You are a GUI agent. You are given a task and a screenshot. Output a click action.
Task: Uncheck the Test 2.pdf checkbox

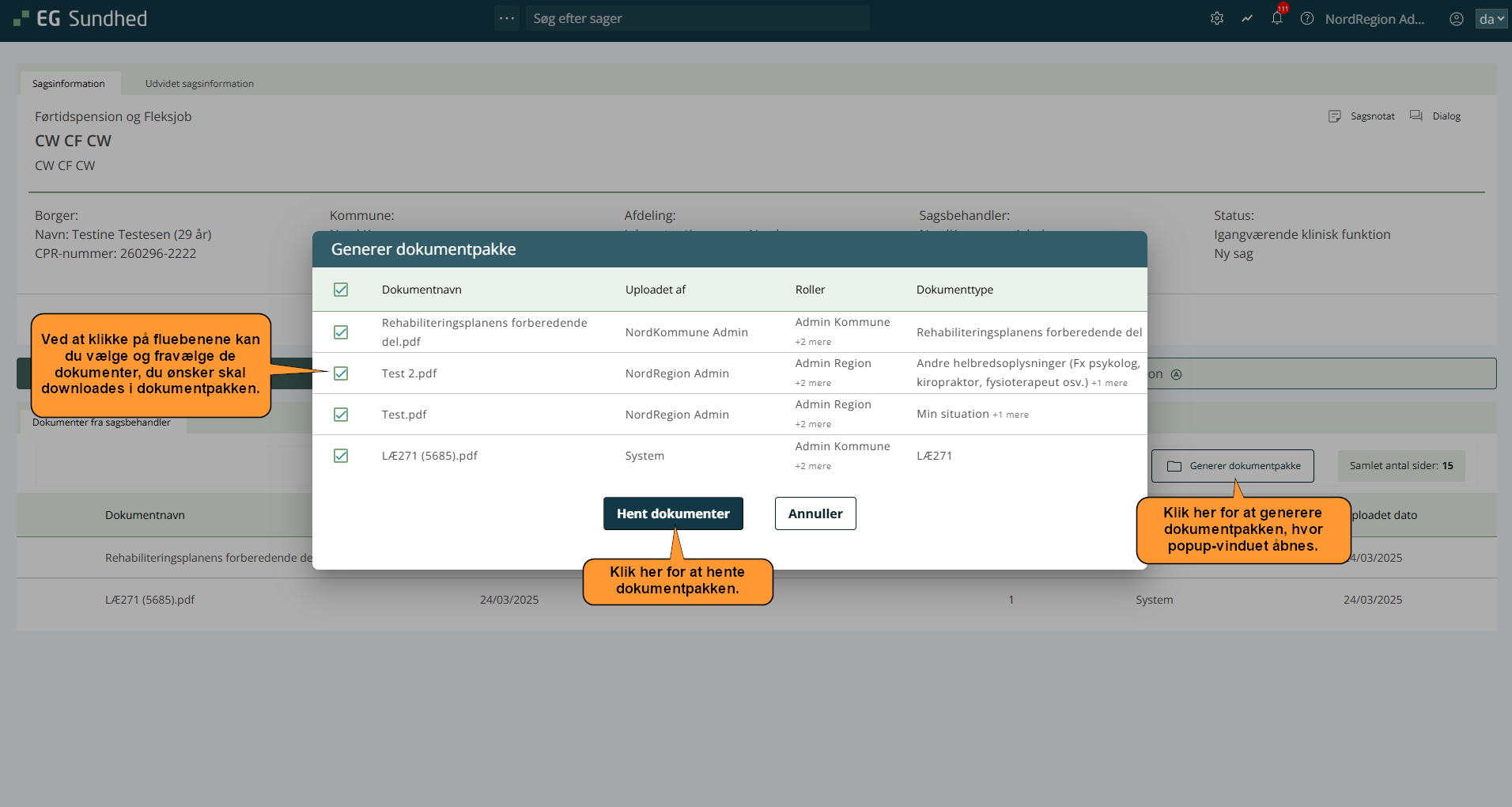click(x=341, y=373)
